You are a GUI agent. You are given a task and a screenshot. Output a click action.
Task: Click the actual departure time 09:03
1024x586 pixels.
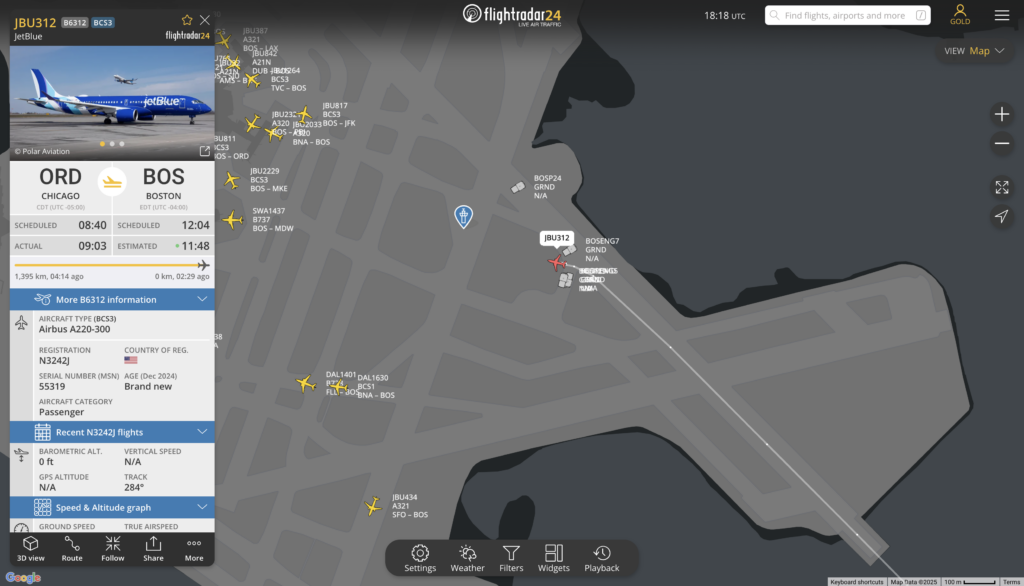92,246
